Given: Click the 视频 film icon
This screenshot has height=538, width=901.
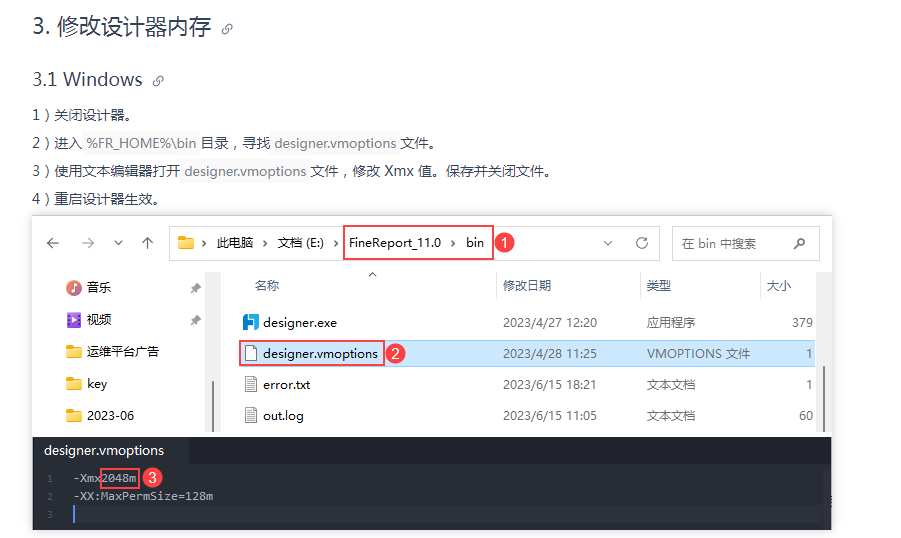Looking at the screenshot, I should click(74, 320).
